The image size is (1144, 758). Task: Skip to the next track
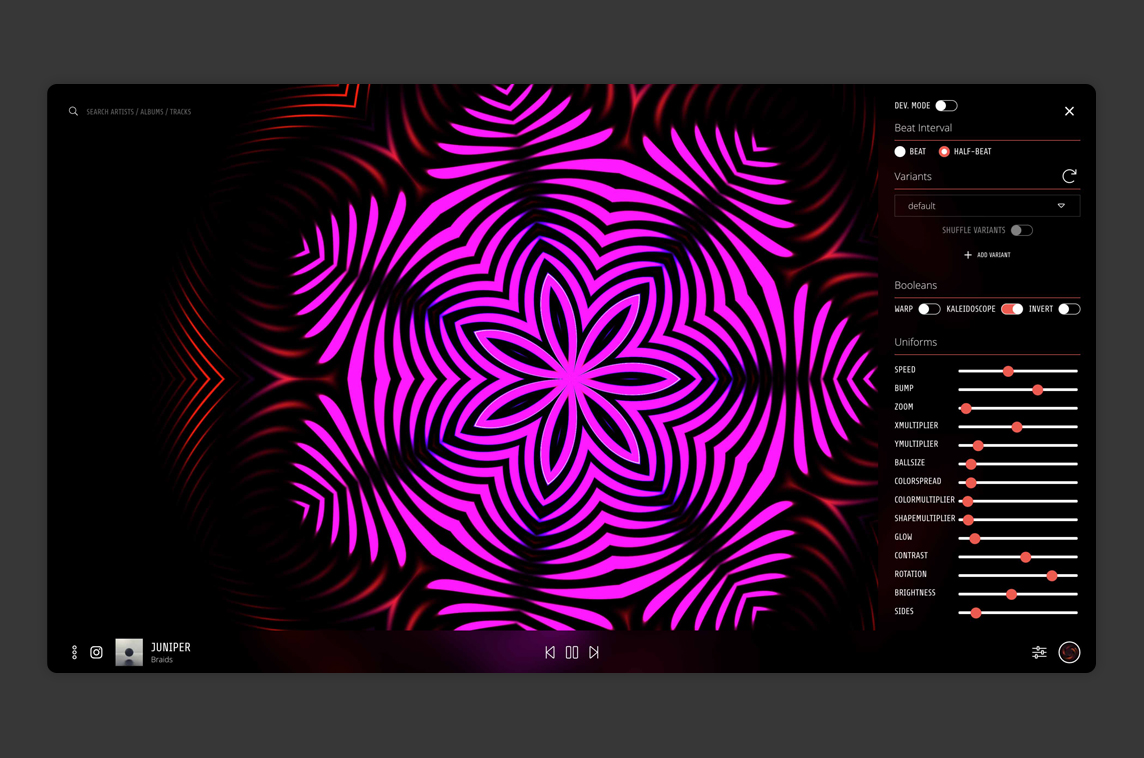(x=594, y=652)
